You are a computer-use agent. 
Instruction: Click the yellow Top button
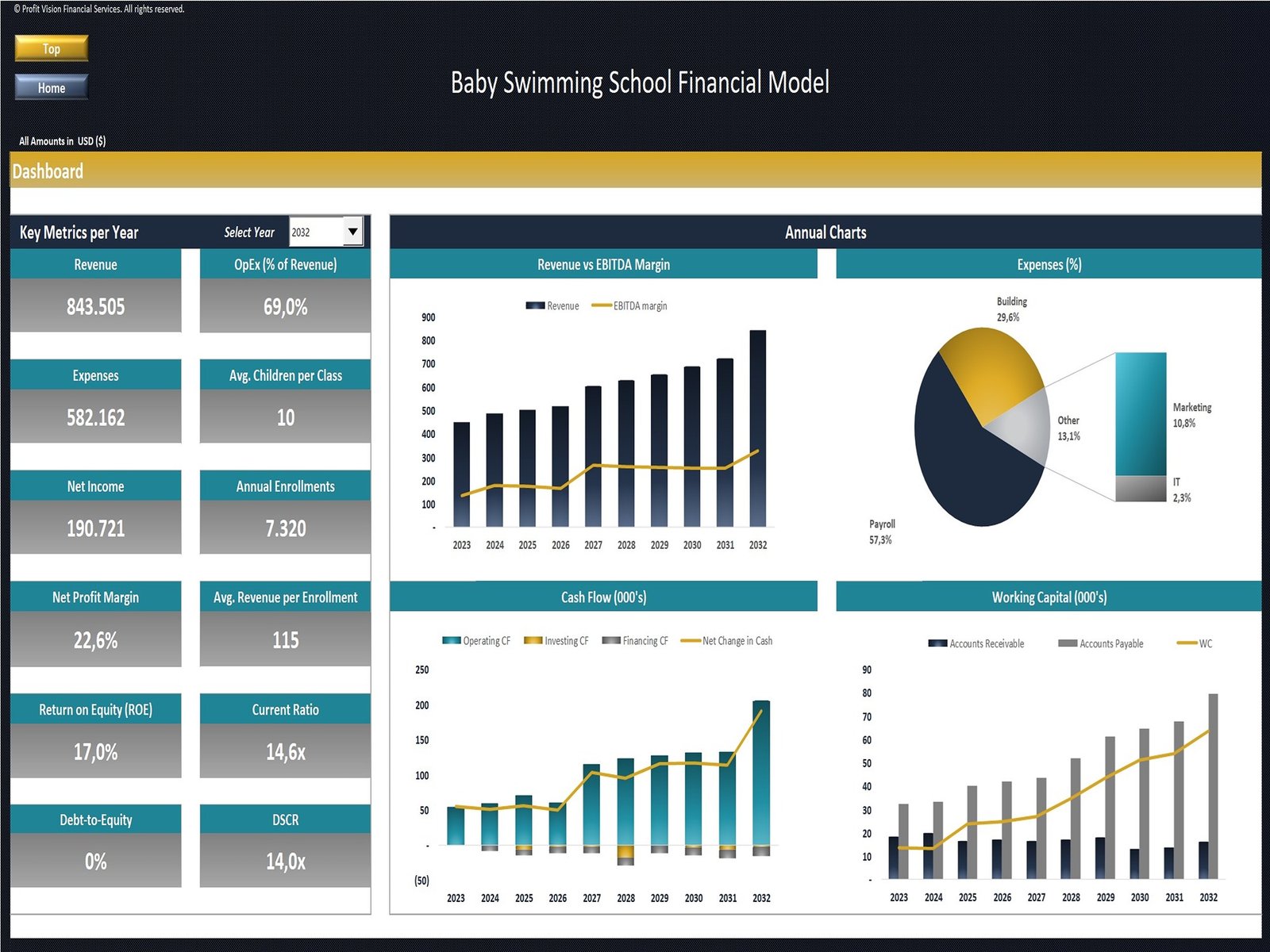pyautogui.click(x=52, y=48)
